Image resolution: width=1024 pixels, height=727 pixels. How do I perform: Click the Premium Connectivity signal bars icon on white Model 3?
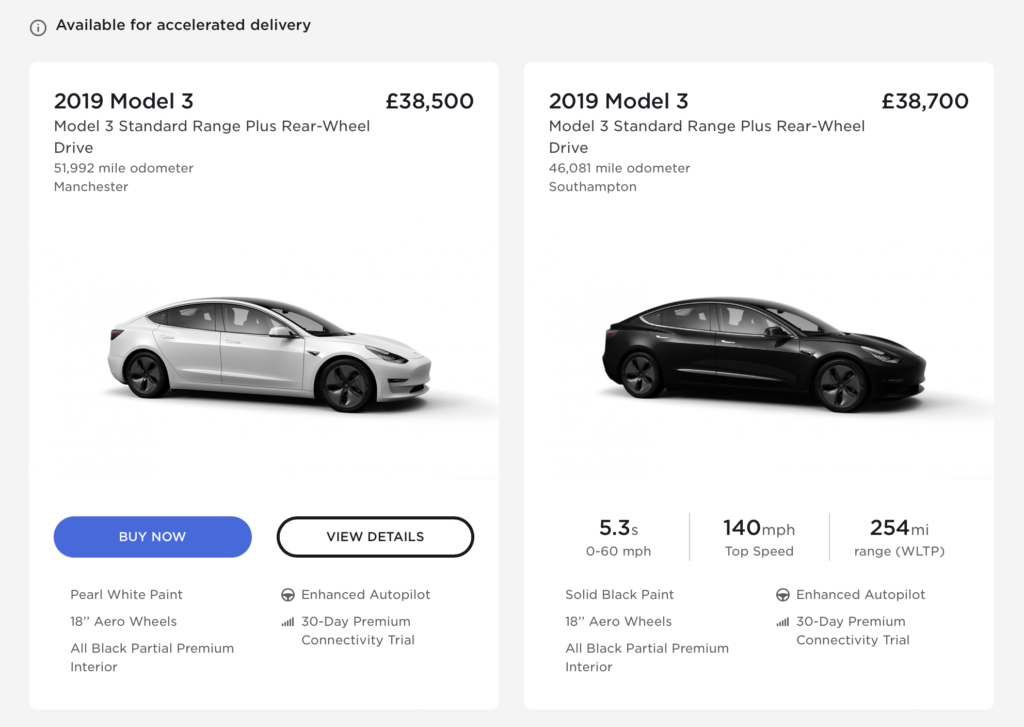tap(285, 622)
